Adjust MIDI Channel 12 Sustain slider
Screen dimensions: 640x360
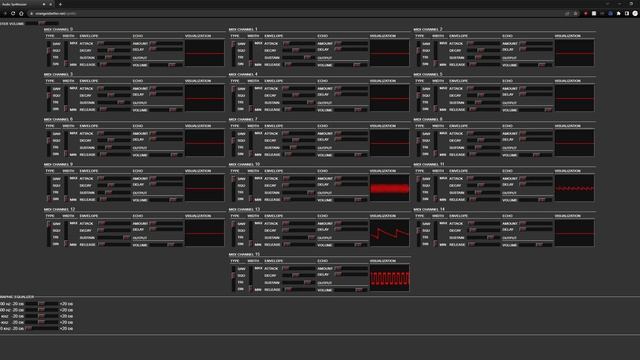[114, 238]
